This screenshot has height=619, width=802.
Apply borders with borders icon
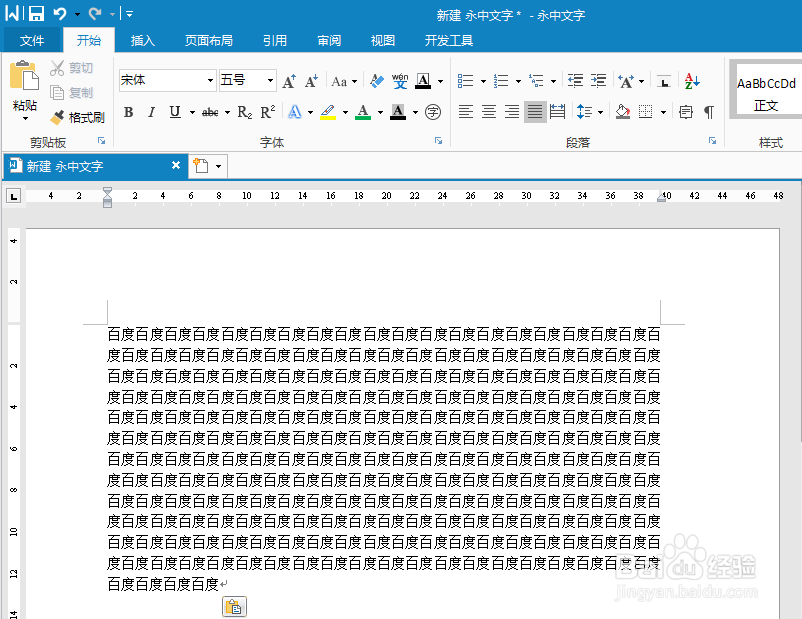coord(646,112)
